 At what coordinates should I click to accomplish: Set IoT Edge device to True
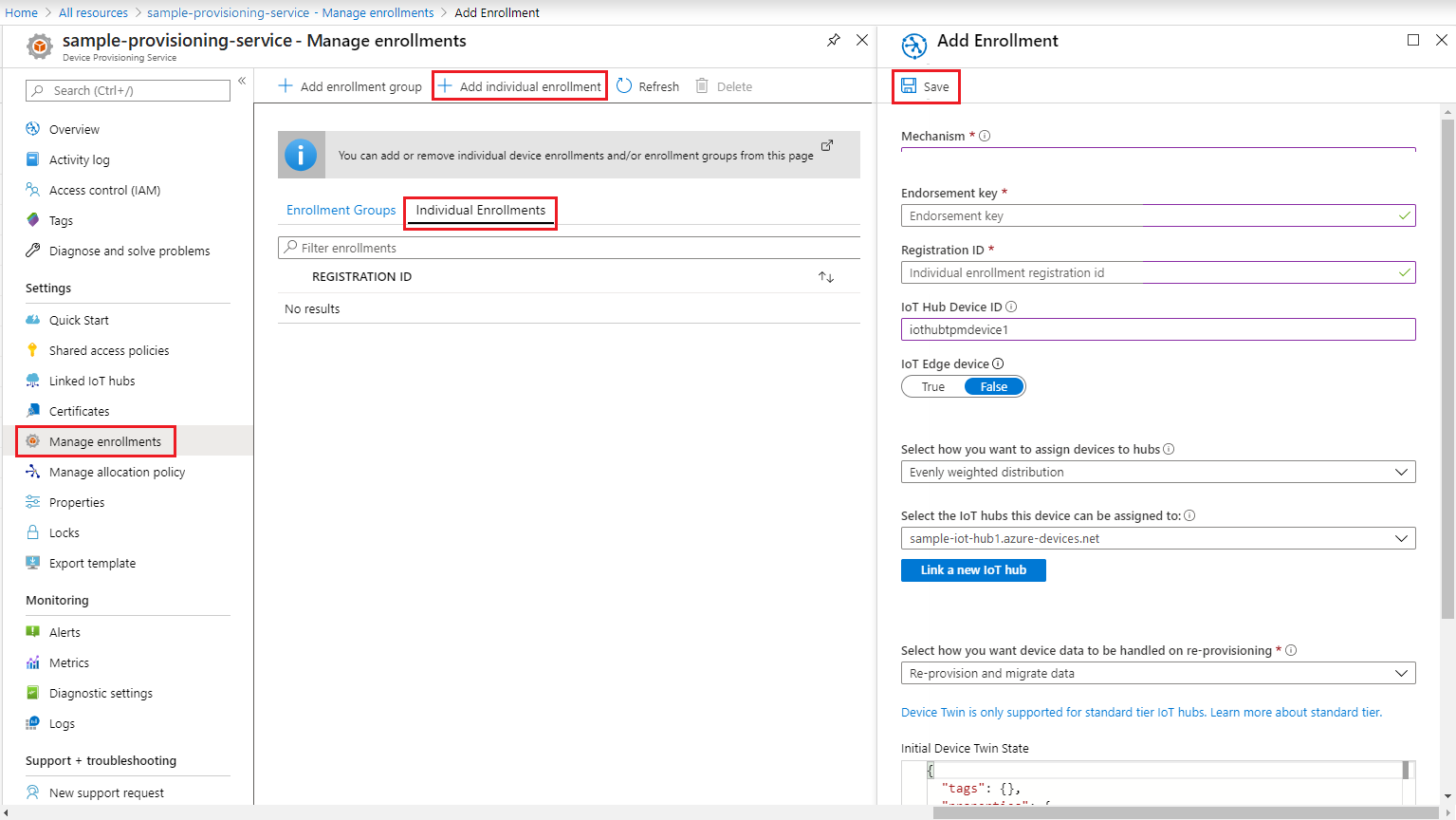[x=932, y=386]
